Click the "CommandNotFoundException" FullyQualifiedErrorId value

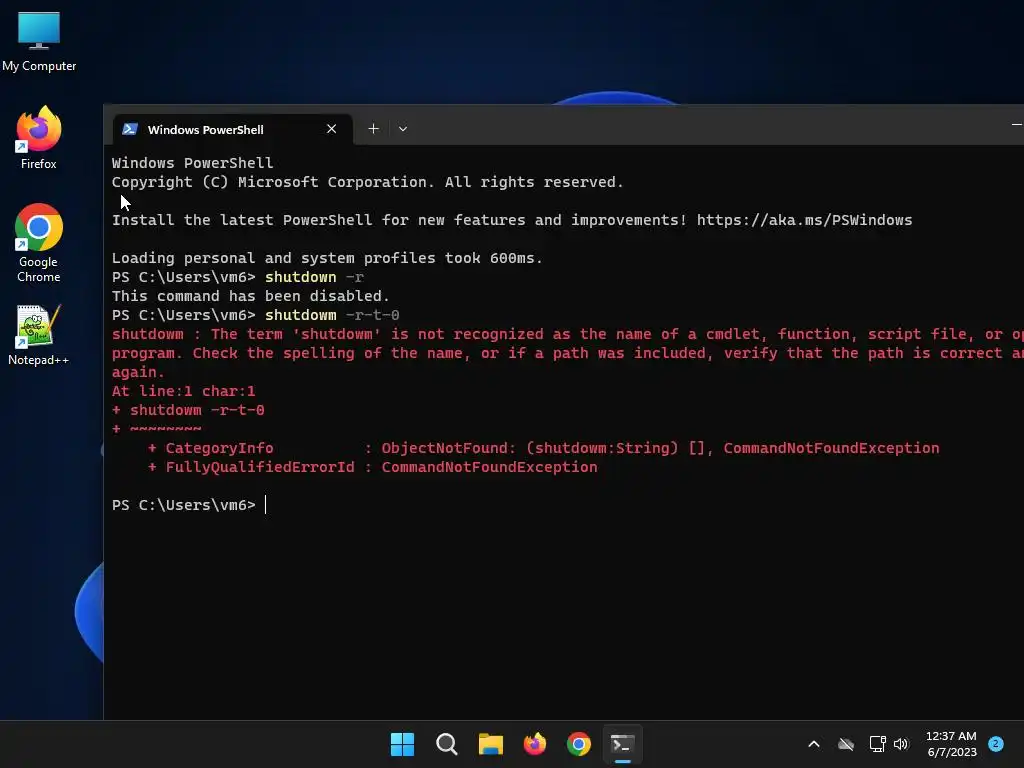pyautogui.click(x=489, y=467)
